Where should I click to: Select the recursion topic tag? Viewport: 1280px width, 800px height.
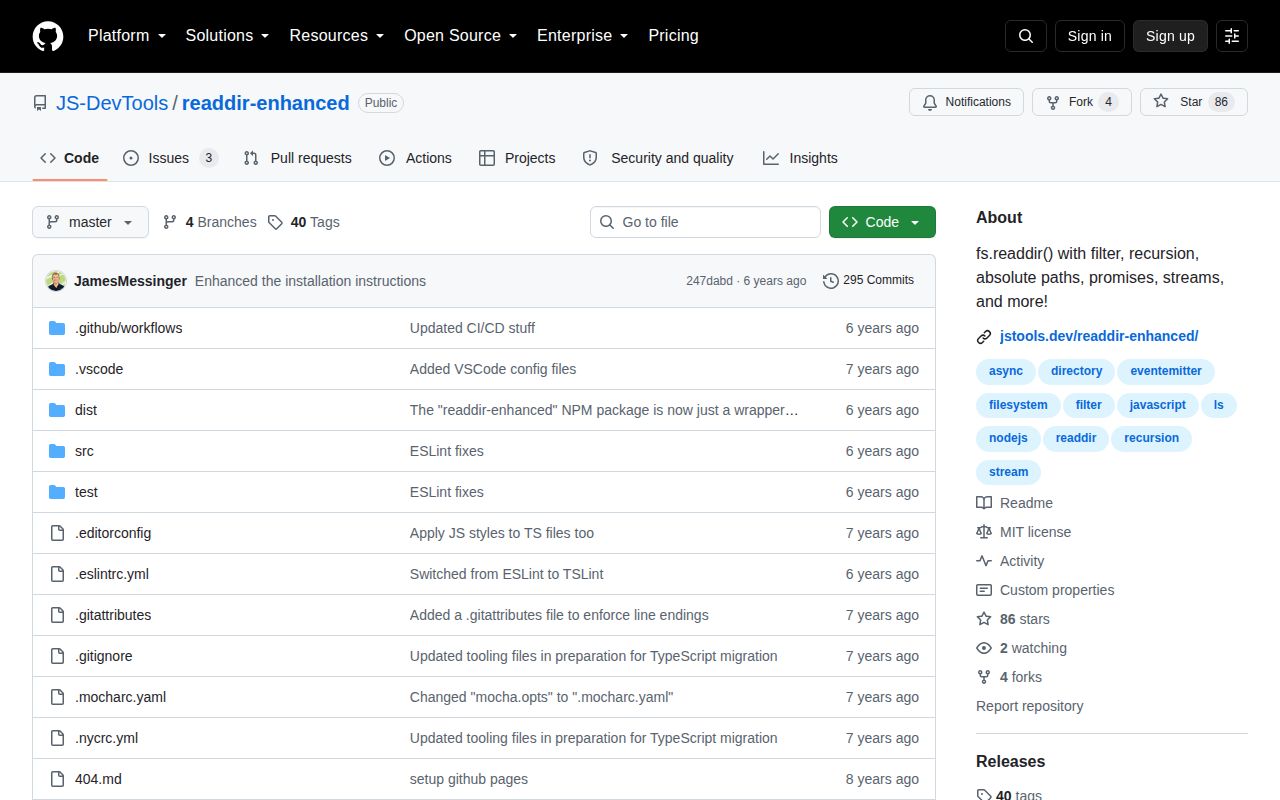pos(1151,438)
